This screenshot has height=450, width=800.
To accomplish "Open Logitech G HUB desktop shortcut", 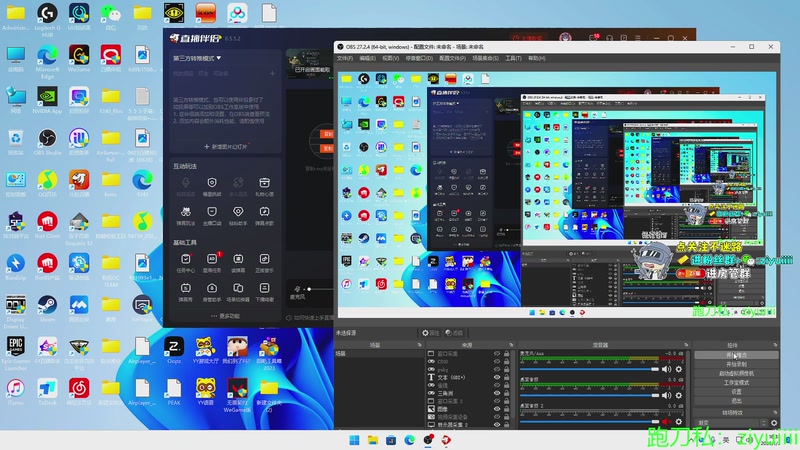I will point(47,18).
